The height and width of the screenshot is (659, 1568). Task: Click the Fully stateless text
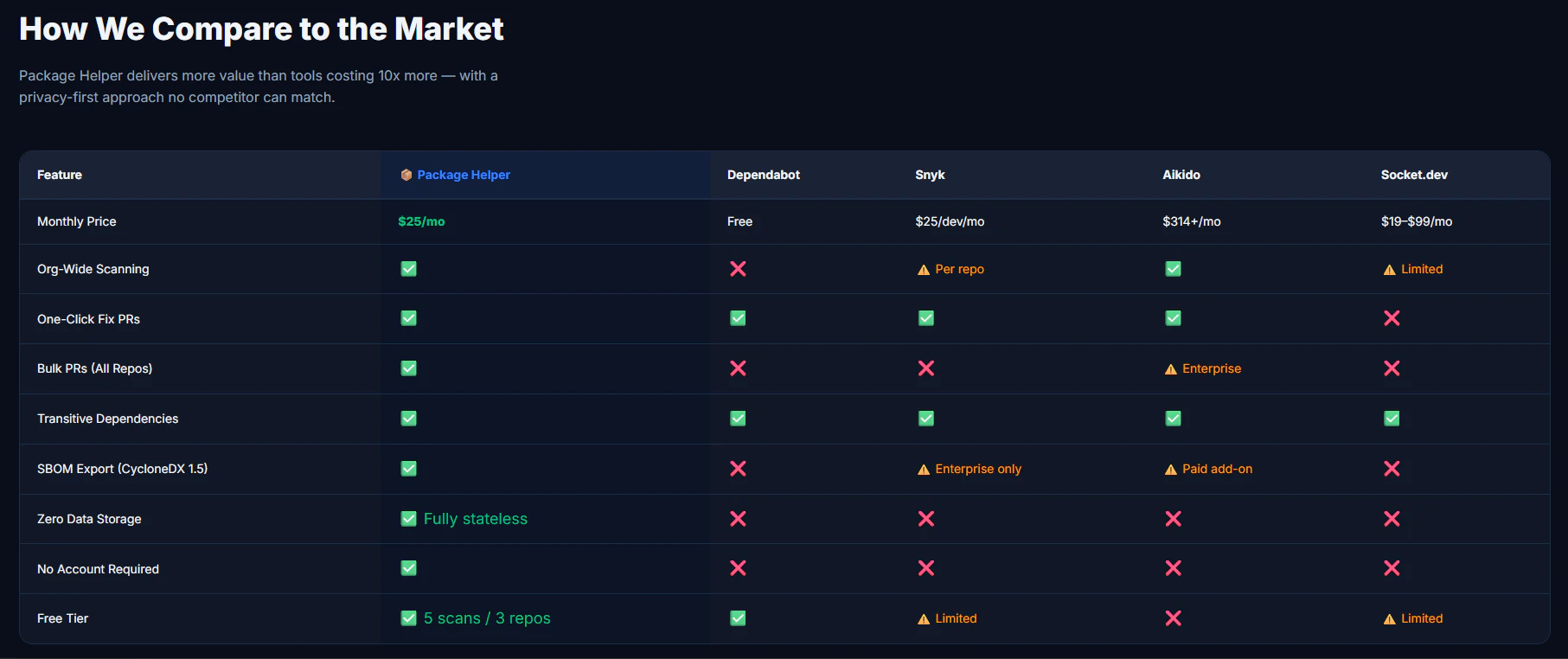click(x=476, y=519)
